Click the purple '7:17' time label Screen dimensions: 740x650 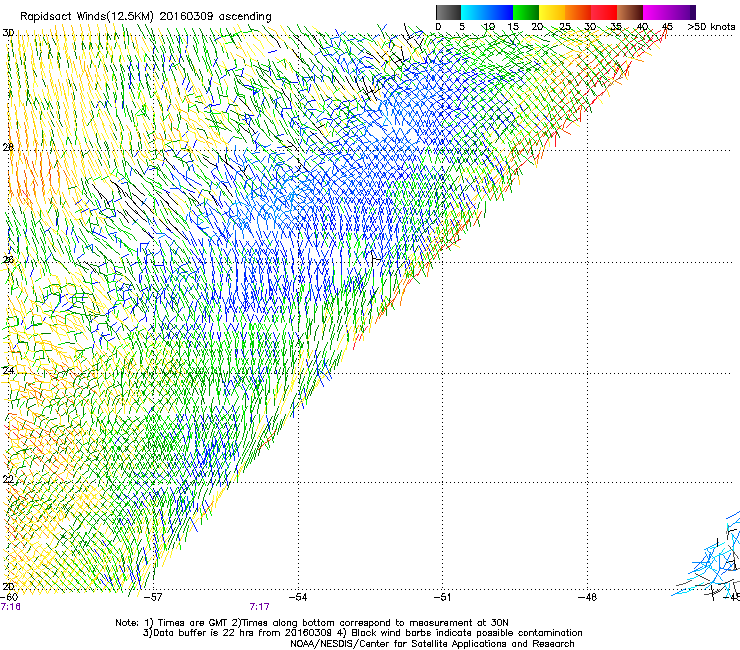pos(260,607)
